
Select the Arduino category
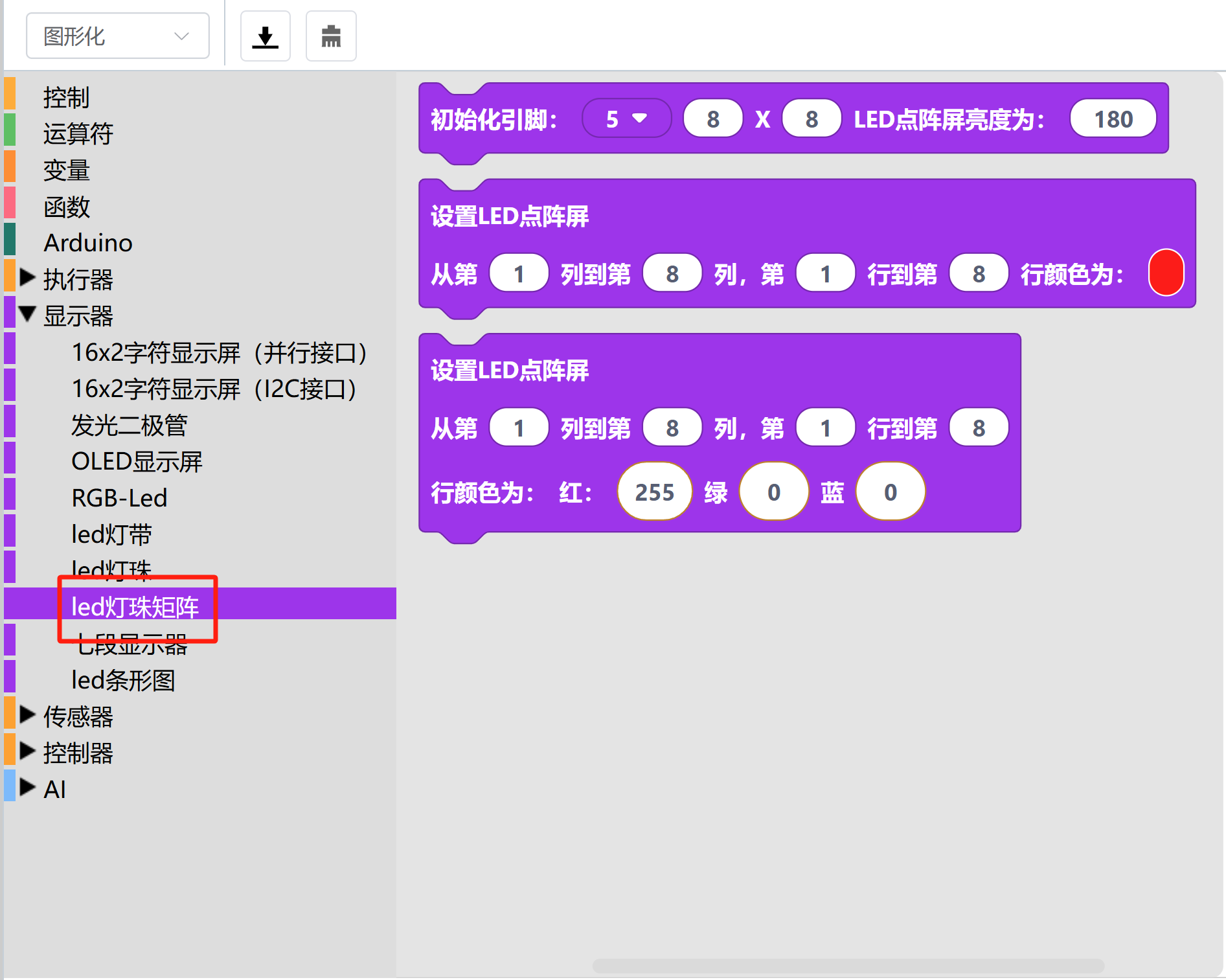88,243
